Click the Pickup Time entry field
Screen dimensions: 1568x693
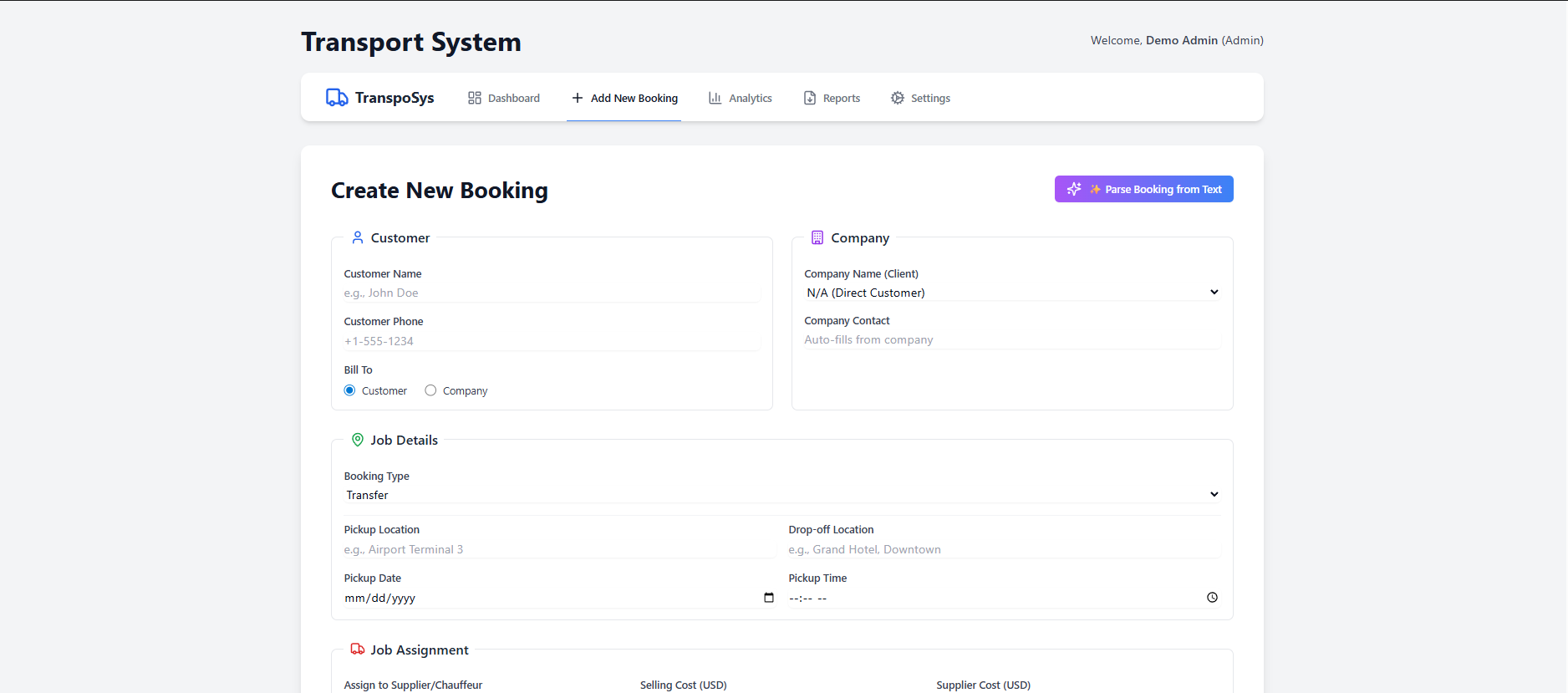(x=1005, y=598)
